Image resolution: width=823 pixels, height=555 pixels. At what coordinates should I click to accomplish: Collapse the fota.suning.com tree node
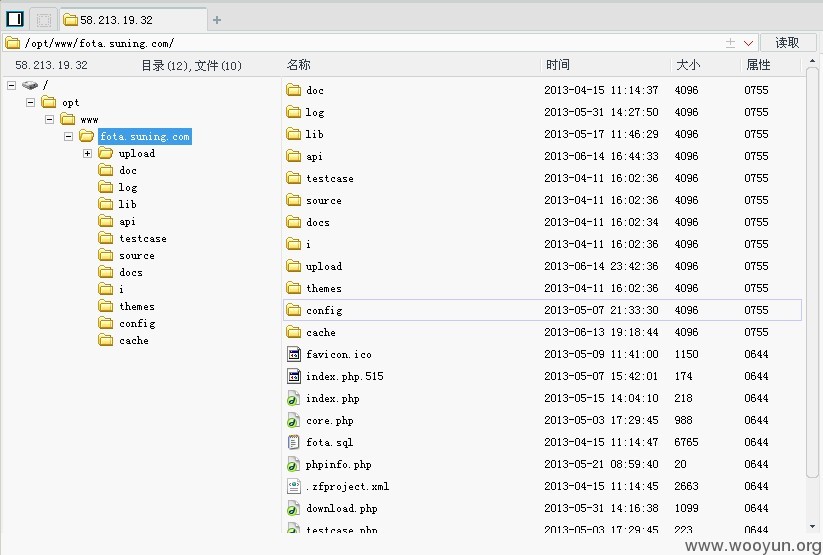(68, 137)
